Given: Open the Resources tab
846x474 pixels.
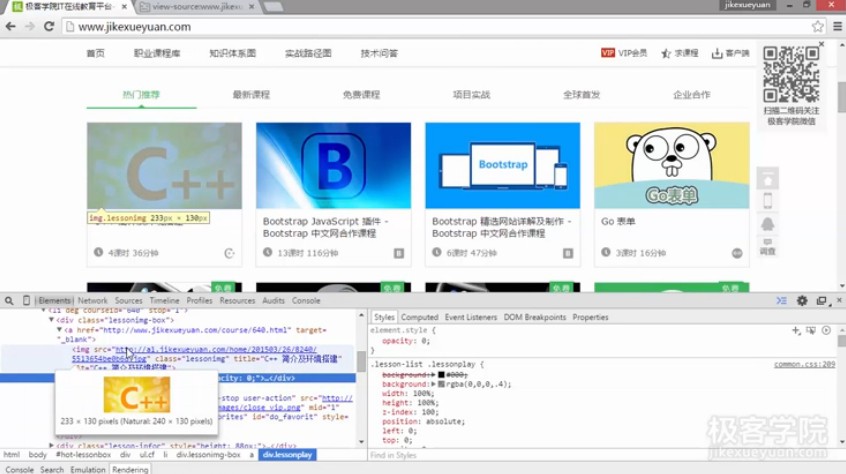Looking at the screenshot, I should [x=237, y=300].
